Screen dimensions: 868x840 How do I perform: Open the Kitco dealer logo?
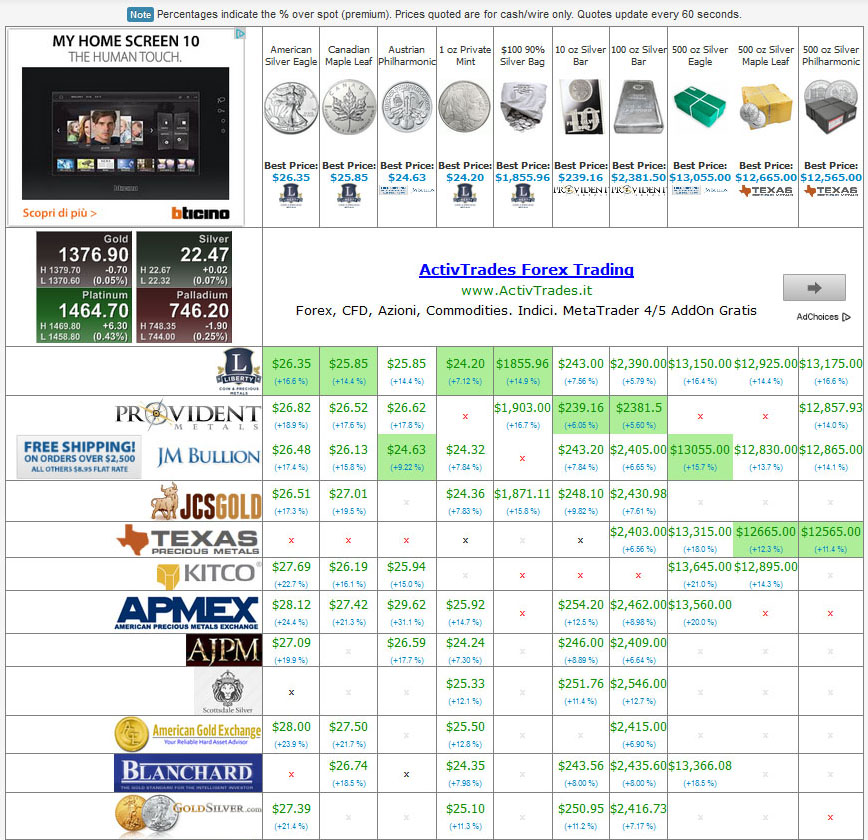[209, 574]
